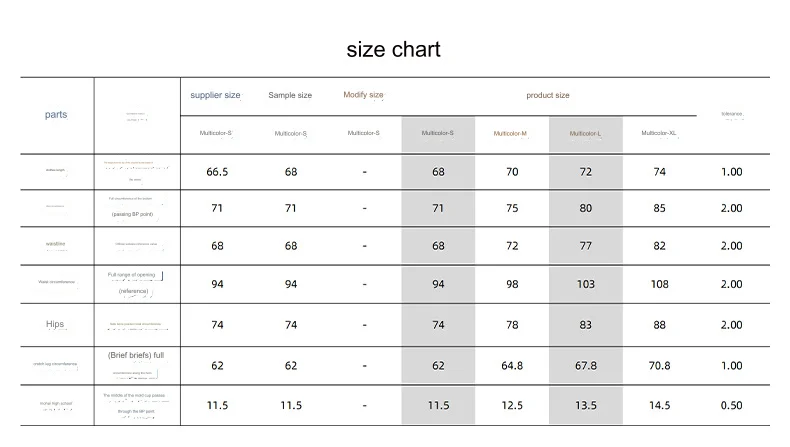Select the 14.5 cell in last row

(x=660, y=405)
